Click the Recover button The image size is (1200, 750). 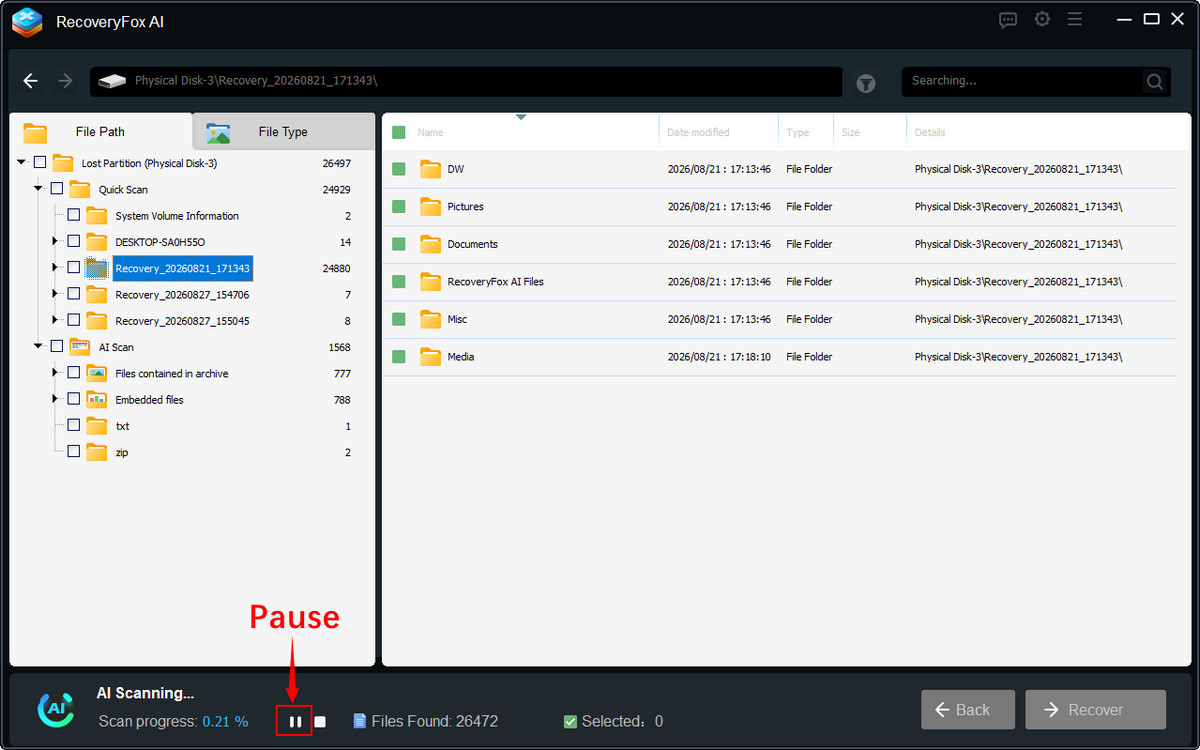[1096, 710]
